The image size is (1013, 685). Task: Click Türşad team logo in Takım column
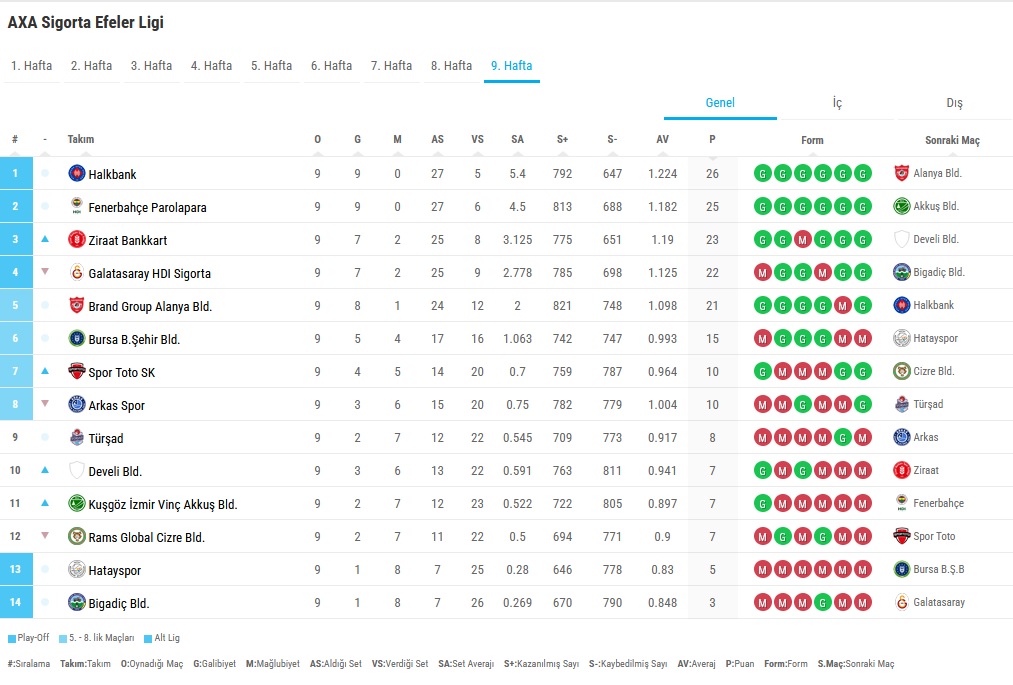(77, 437)
